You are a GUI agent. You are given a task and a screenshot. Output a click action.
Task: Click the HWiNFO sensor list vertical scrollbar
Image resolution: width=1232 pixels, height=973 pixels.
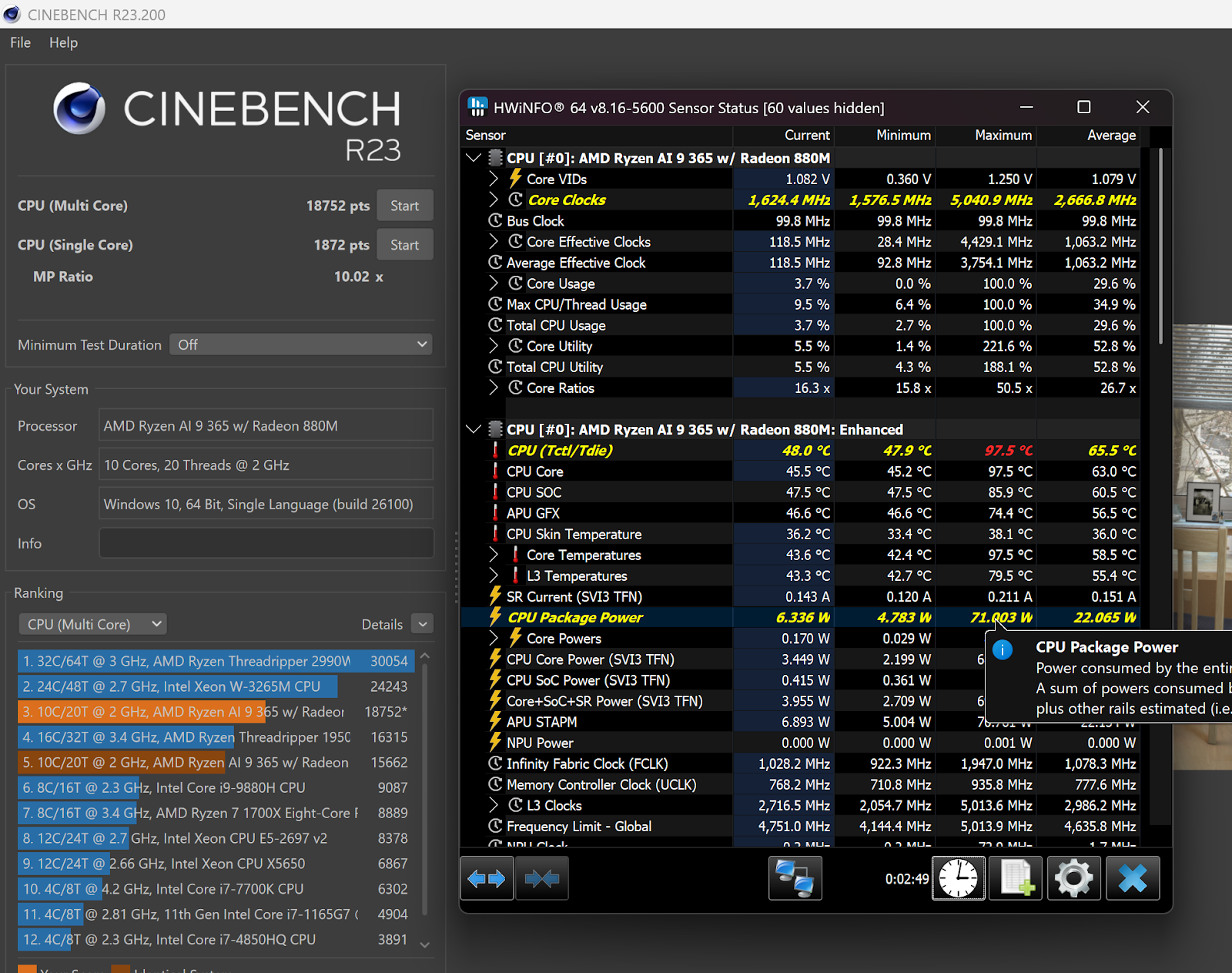(x=1160, y=247)
